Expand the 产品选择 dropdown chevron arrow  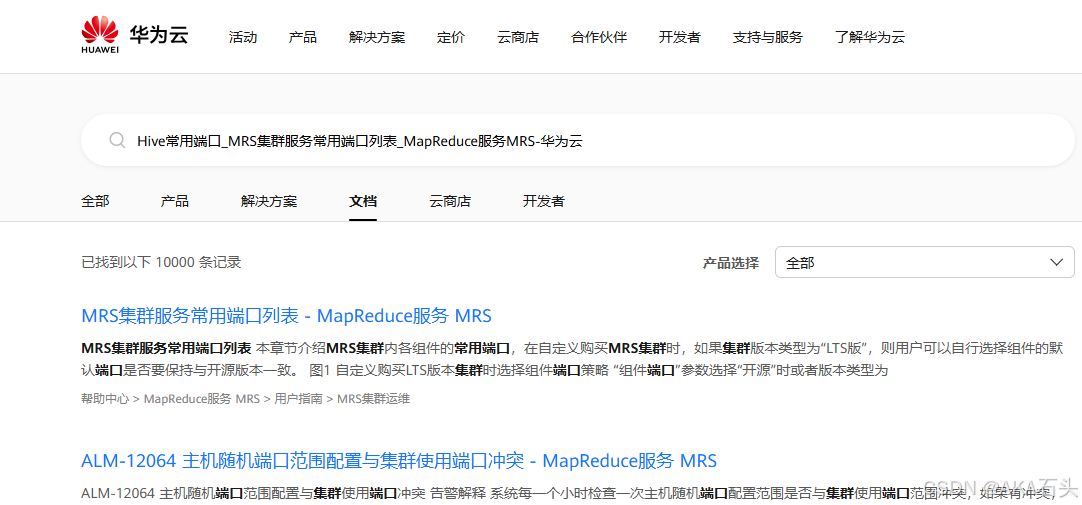tap(1056, 262)
